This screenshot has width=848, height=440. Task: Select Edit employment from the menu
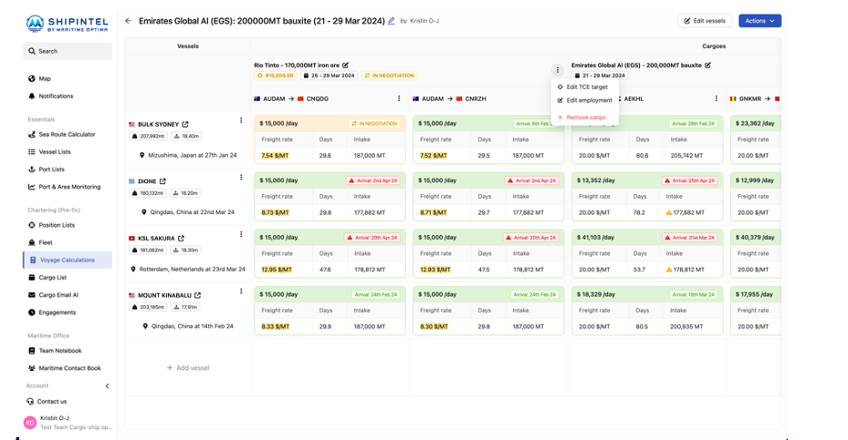[589, 100]
